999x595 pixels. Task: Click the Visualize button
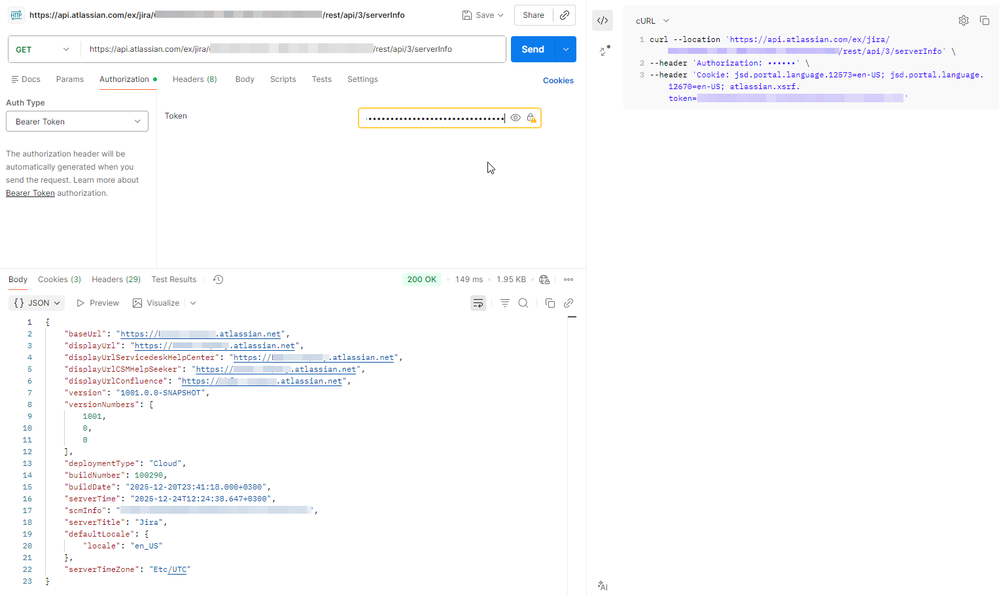coord(156,303)
